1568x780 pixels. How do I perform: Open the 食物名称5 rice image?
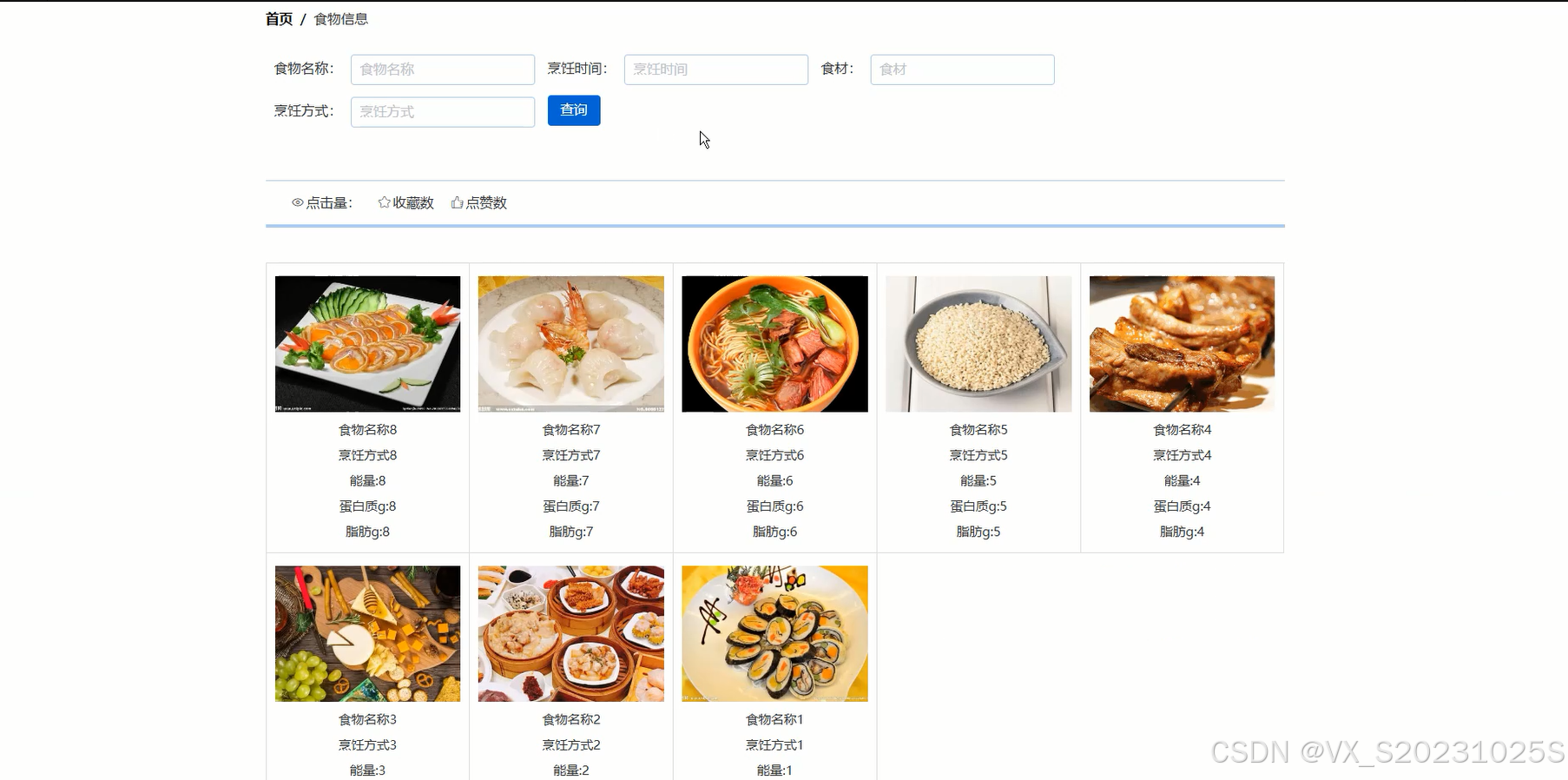pyautogui.click(x=978, y=344)
